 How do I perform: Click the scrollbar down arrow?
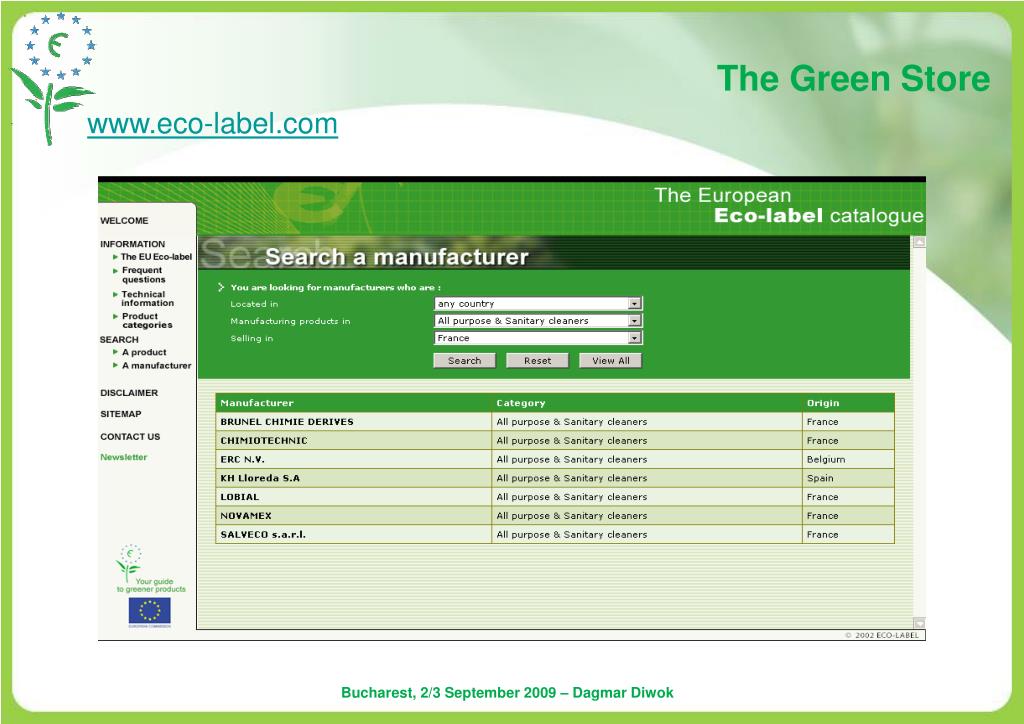coord(919,623)
